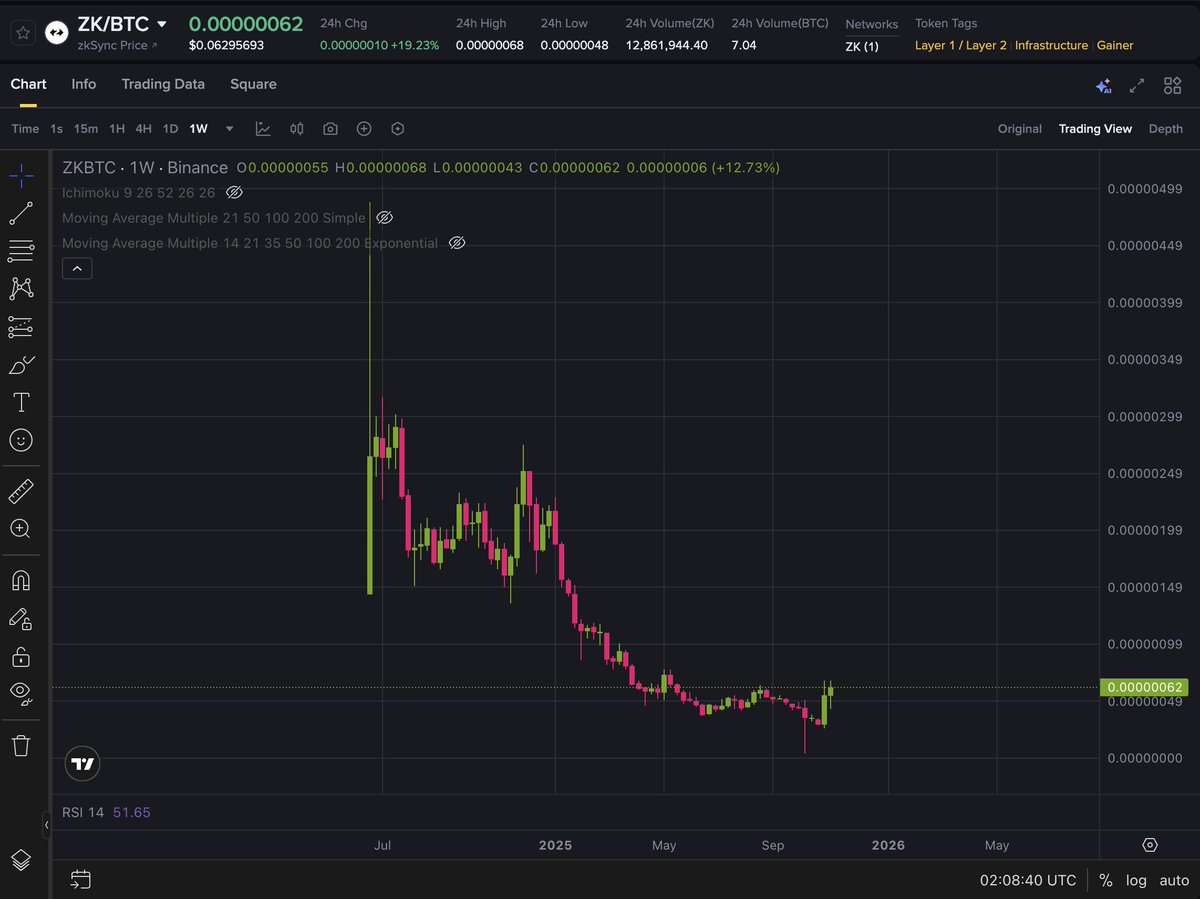Screen dimensions: 1200x899
Task: Delete drawings with the trash icon
Action: pyautogui.click(x=21, y=745)
